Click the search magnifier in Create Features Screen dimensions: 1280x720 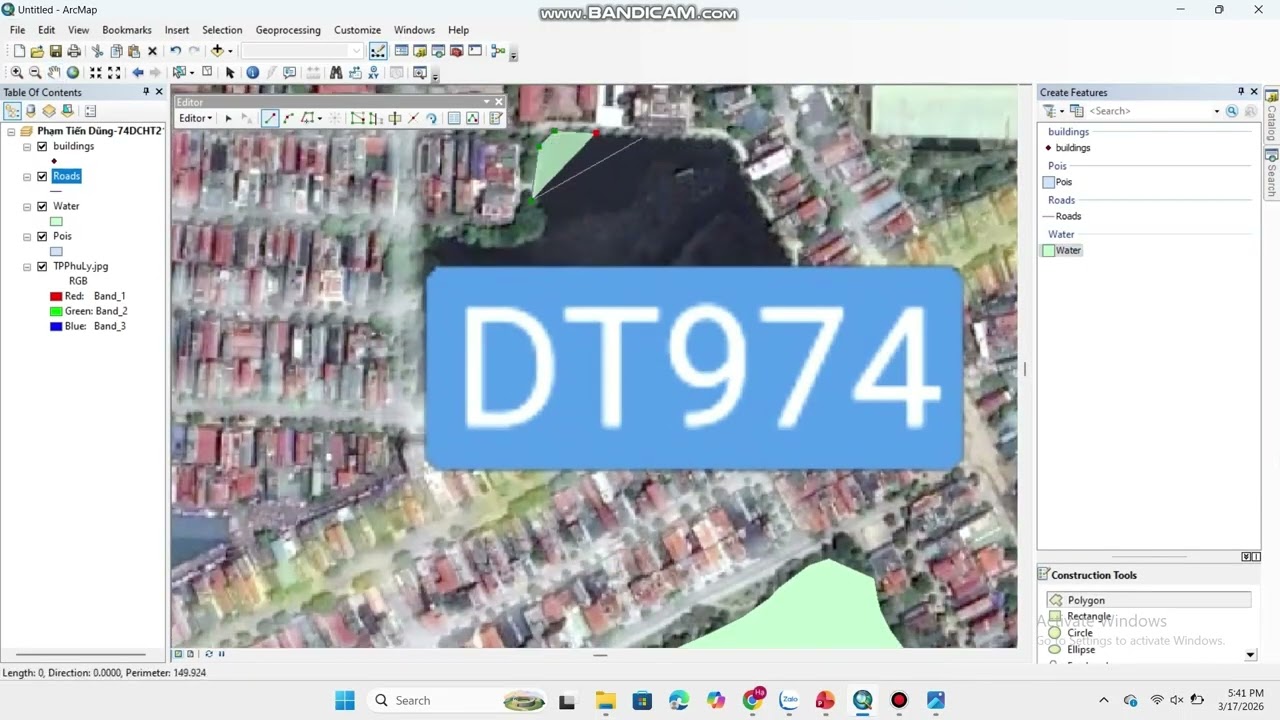click(1232, 111)
